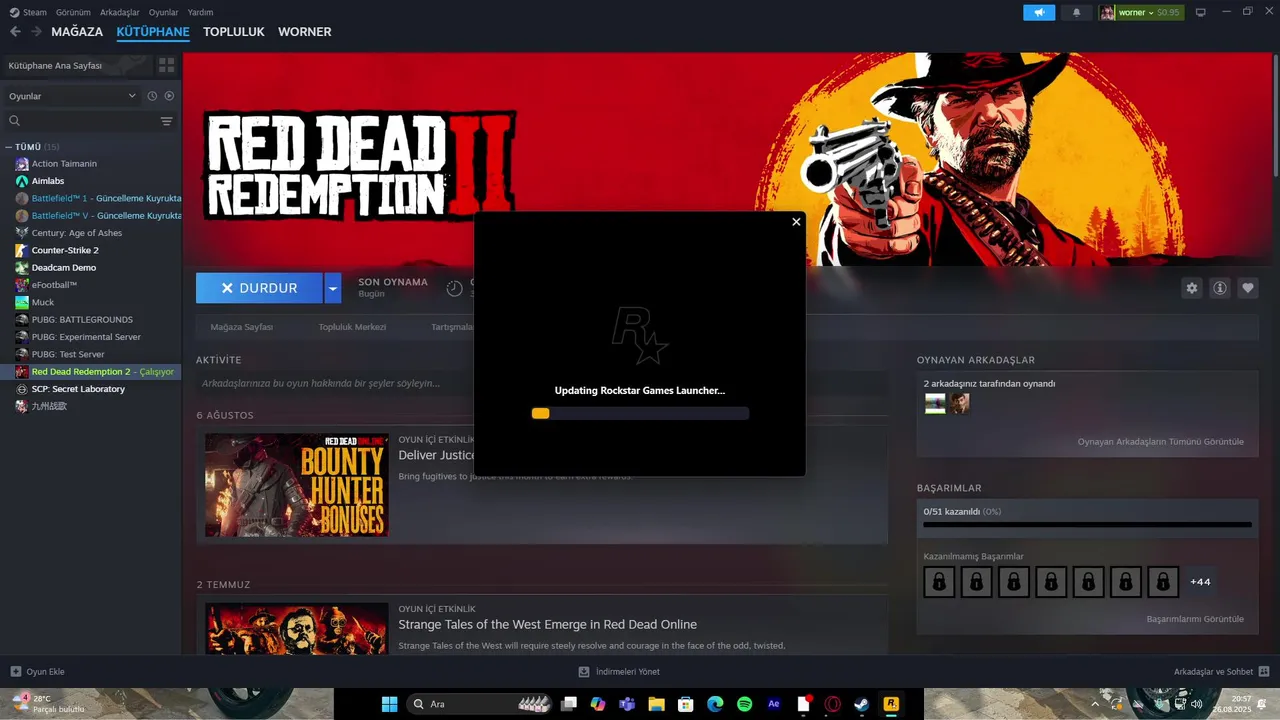Image resolution: width=1280 pixels, height=720 pixels.
Task: Open Windows Start menu
Action: coord(389,704)
